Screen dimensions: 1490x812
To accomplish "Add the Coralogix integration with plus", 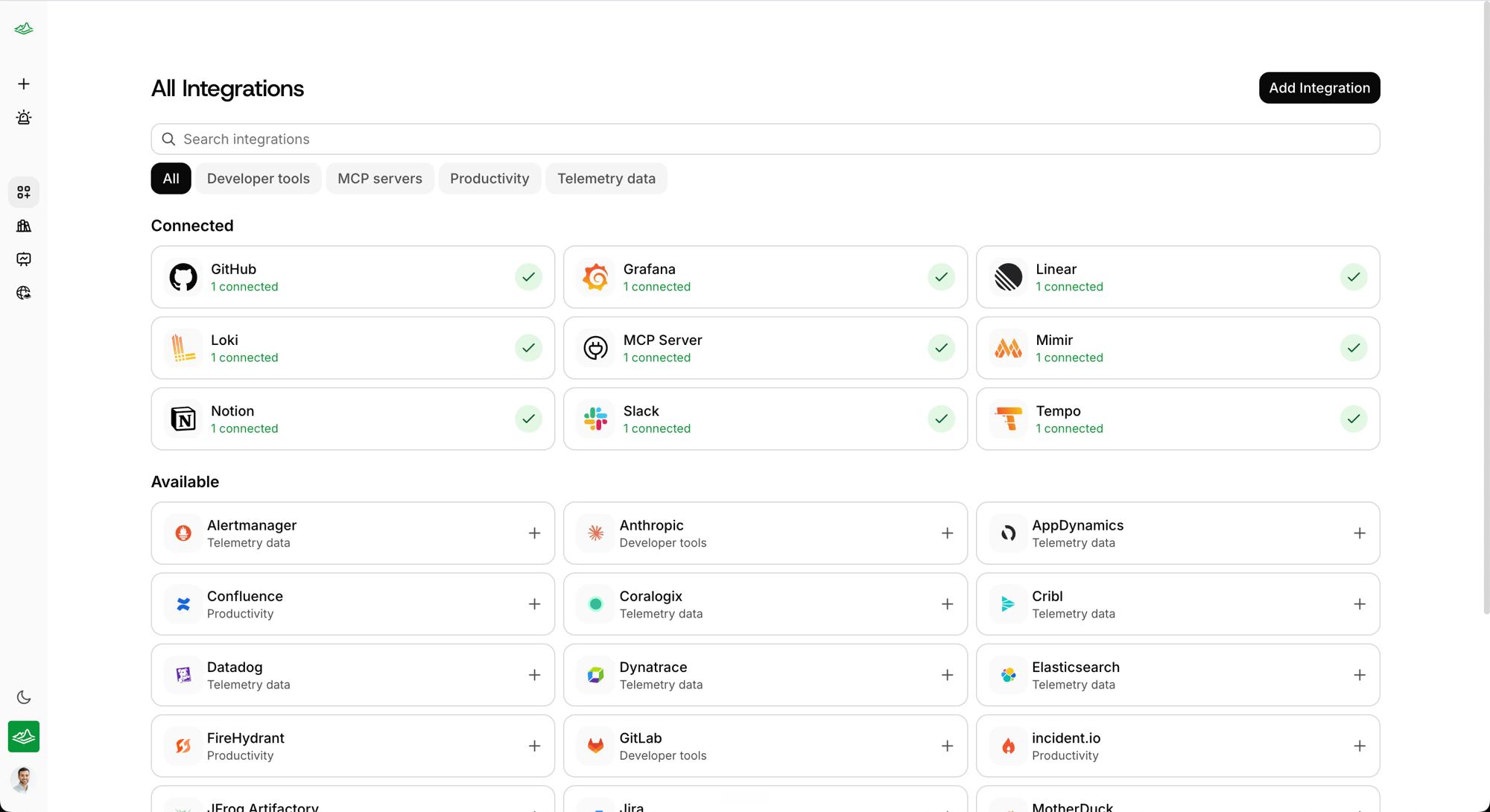I will pos(948,604).
